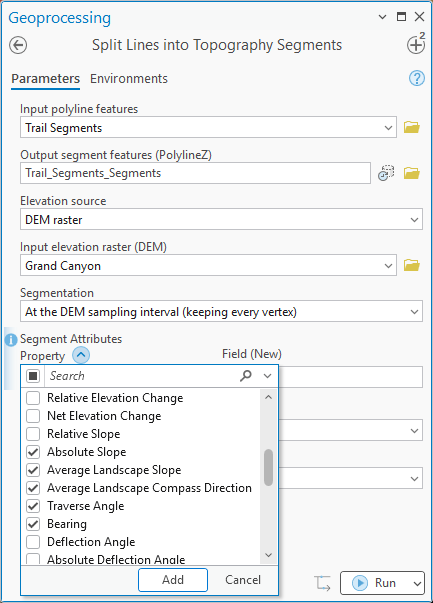The width and height of the screenshot is (433, 603).
Task: Click the search magnifier icon
Action: (x=246, y=376)
